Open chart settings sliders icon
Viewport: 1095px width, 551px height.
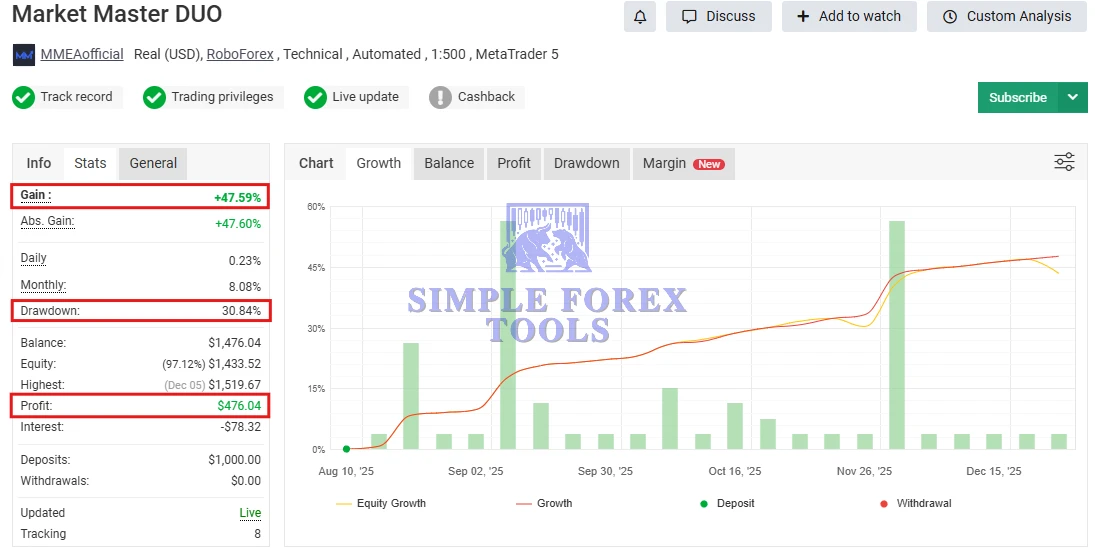tap(1064, 162)
